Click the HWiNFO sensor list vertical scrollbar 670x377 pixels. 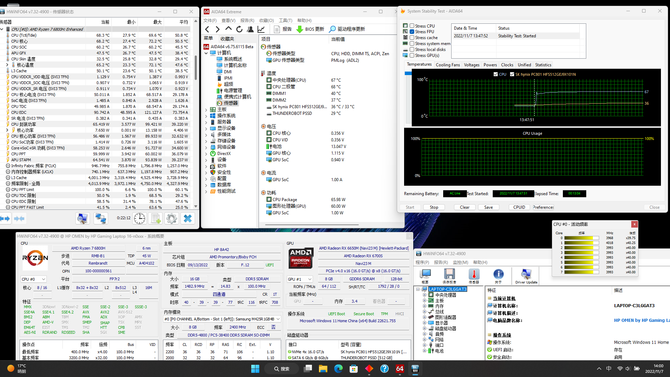[x=196, y=113]
